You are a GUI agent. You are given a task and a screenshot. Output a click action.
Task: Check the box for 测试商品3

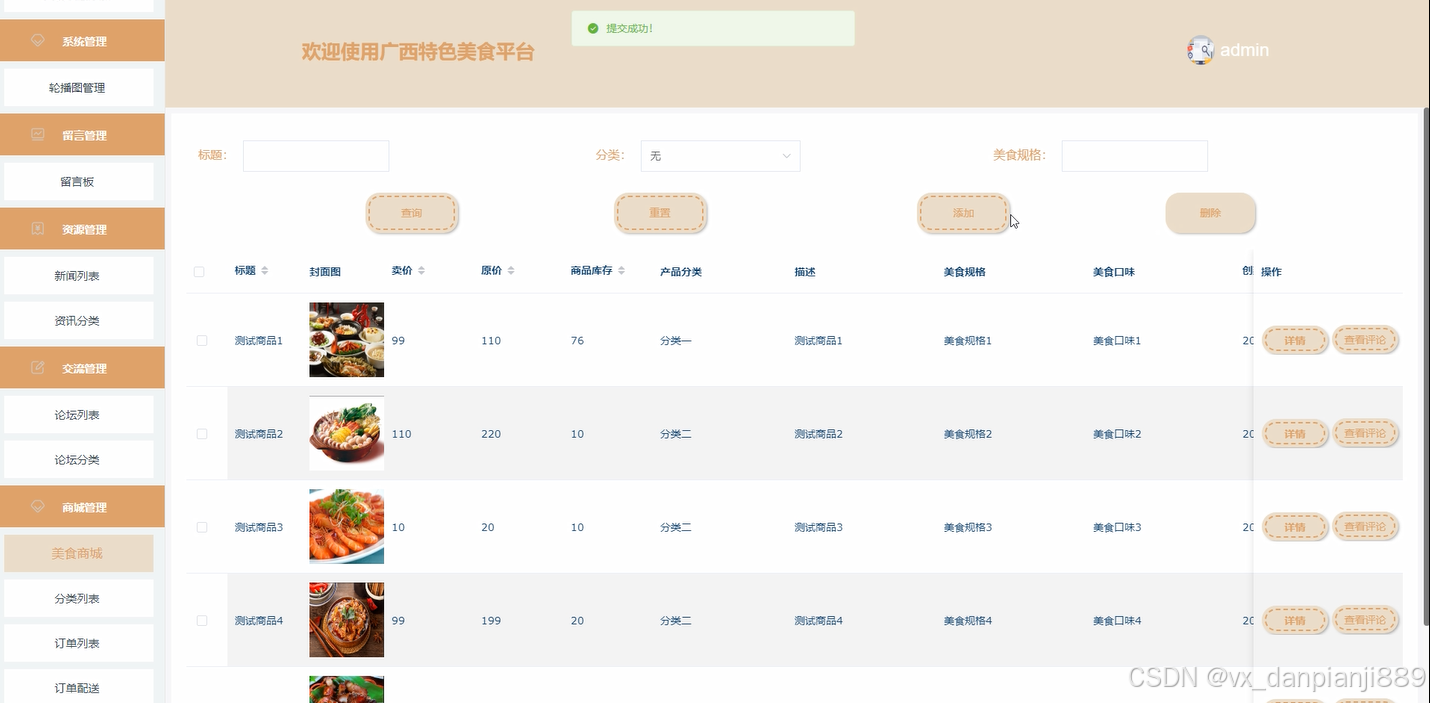(202, 527)
